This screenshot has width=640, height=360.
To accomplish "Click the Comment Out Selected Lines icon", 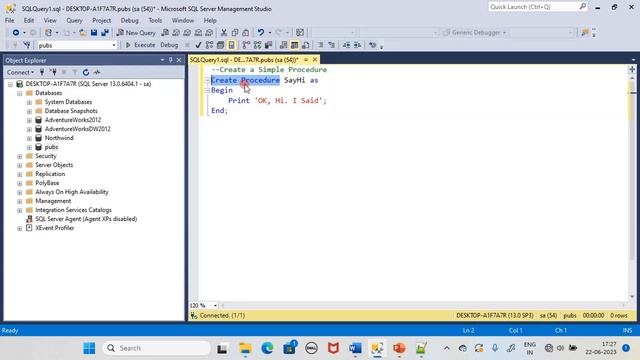I will (320, 45).
